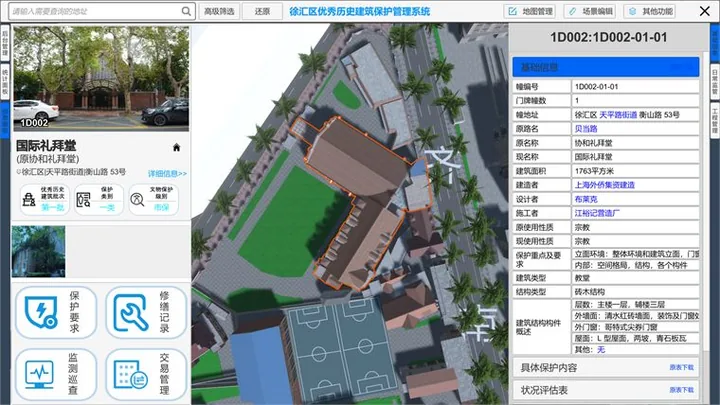Open the 上海外侨集资建造 builder link
Viewport: 720px width, 405px height.
coord(605,185)
